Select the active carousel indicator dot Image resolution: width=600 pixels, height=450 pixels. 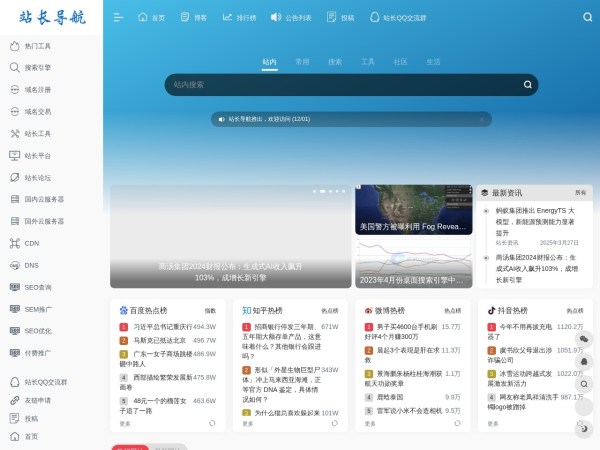pyautogui.click(x=322, y=191)
